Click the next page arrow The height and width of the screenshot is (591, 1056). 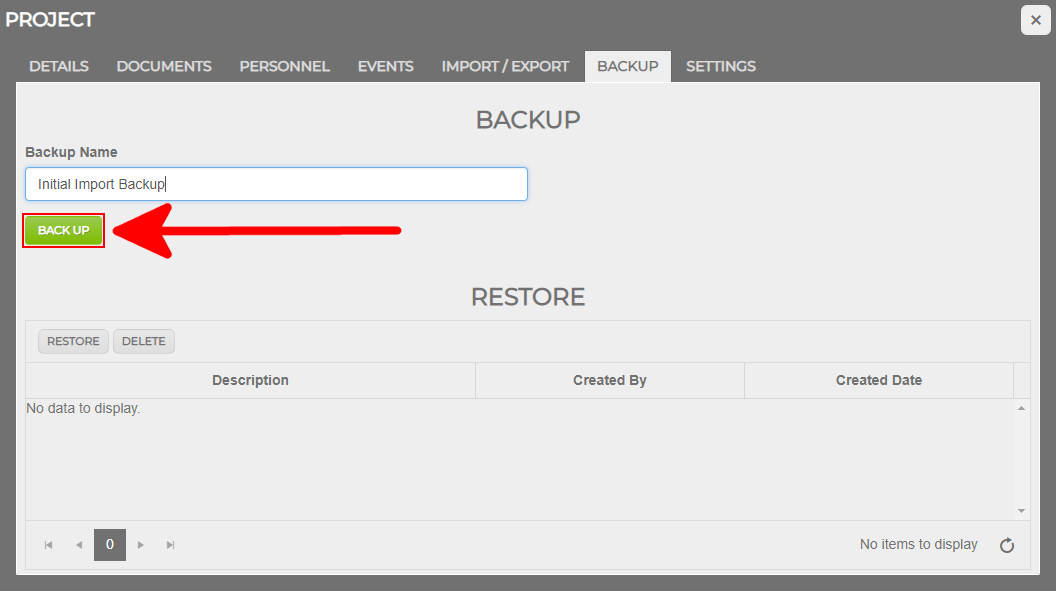point(141,545)
